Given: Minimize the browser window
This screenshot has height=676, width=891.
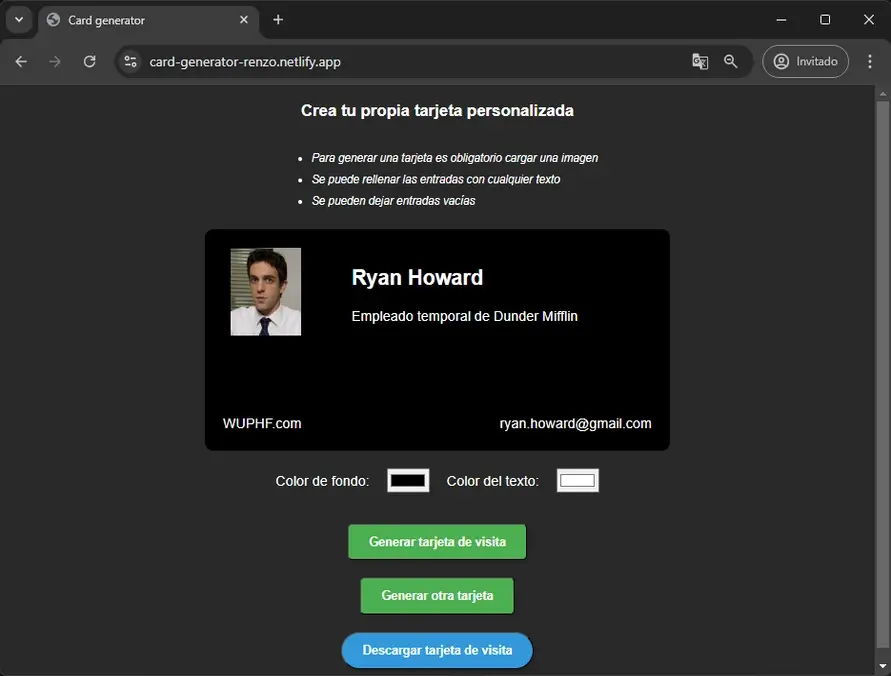Looking at the screenshot, I should (781, 20).
